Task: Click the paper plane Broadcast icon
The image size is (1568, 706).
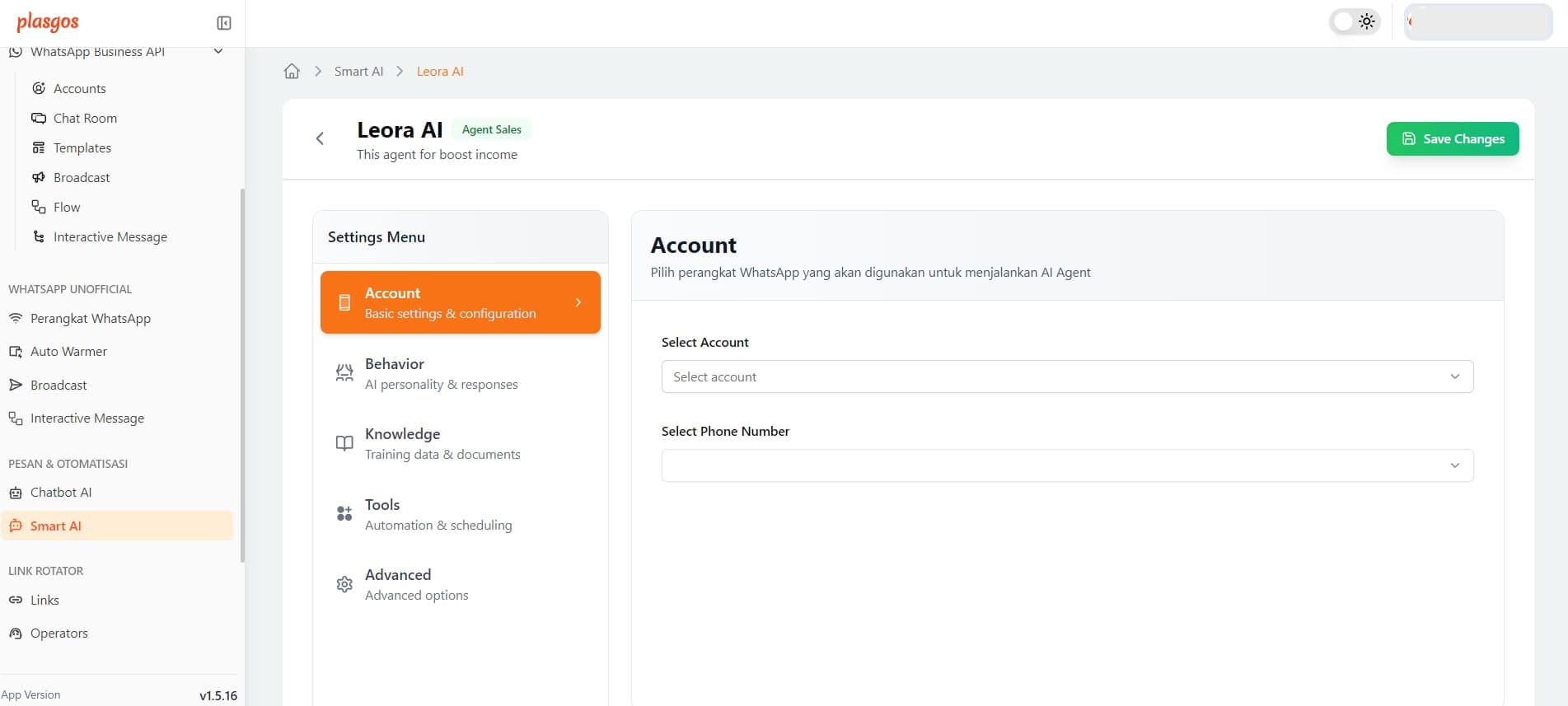Action: (x=16, y=385)
